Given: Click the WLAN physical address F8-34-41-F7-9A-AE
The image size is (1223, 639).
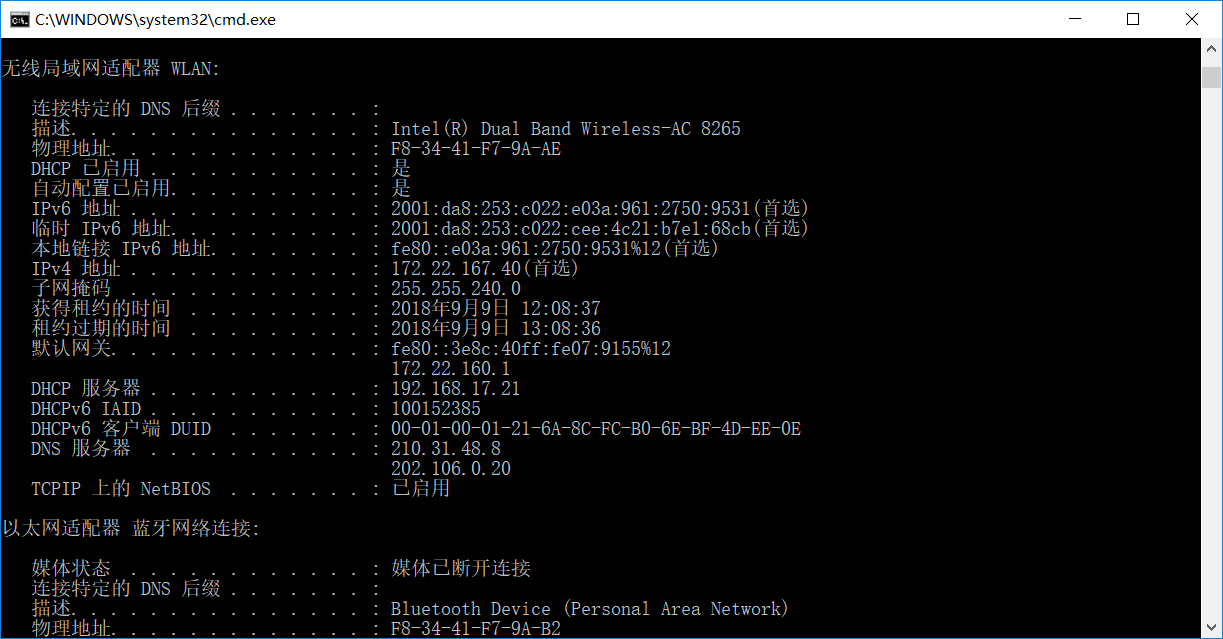Looking at the screenshot, I should click(x=476, y=149).
